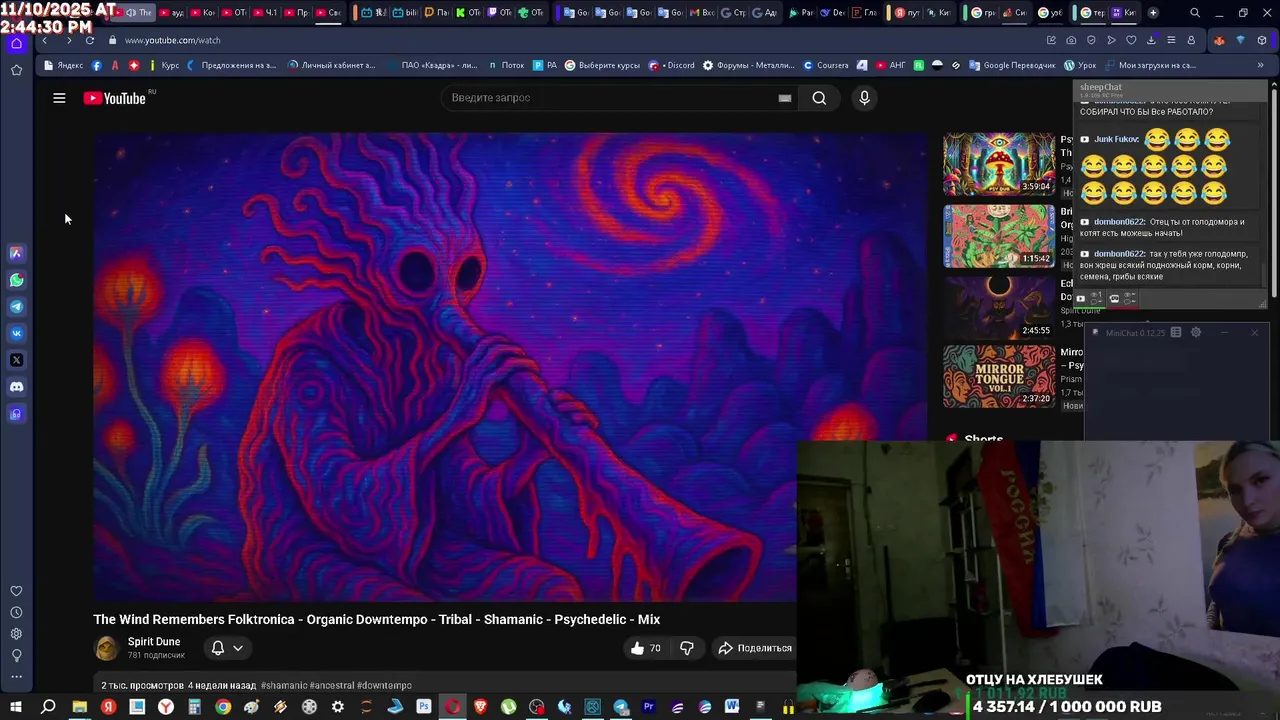Open the Opera sidebar three-dots more menu
Screen dimensions: 1280x720
pos(16,677)
